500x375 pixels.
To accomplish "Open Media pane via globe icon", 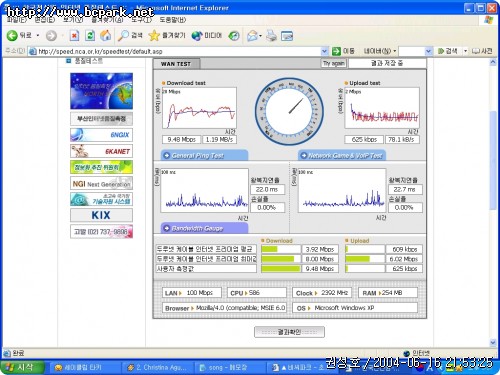I will [x=207, y=36].
